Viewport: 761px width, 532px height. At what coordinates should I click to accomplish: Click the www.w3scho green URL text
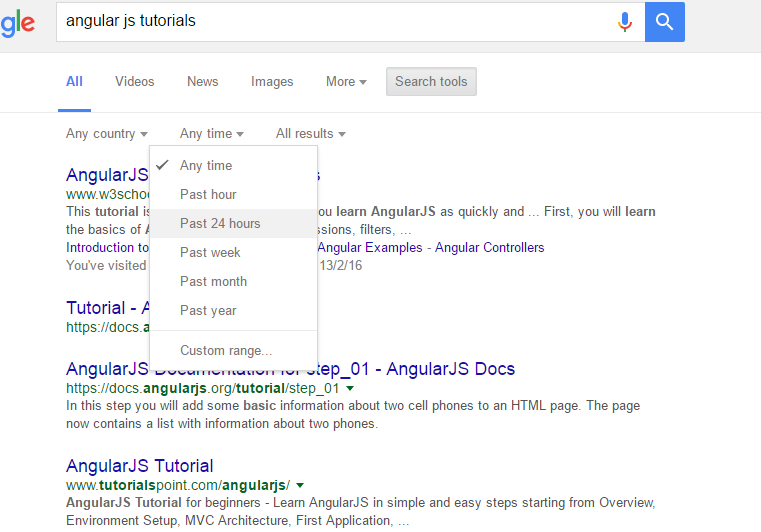(x=107, y=194)
